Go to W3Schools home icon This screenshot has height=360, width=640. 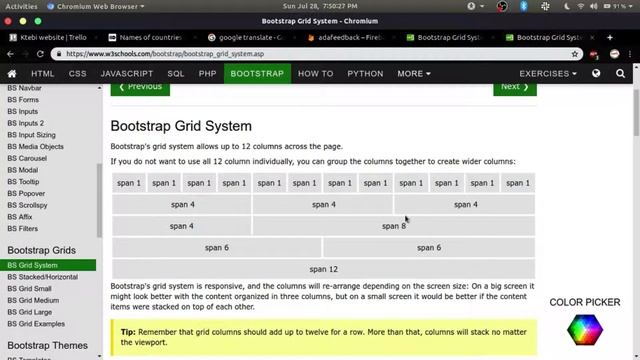[12, 73]
